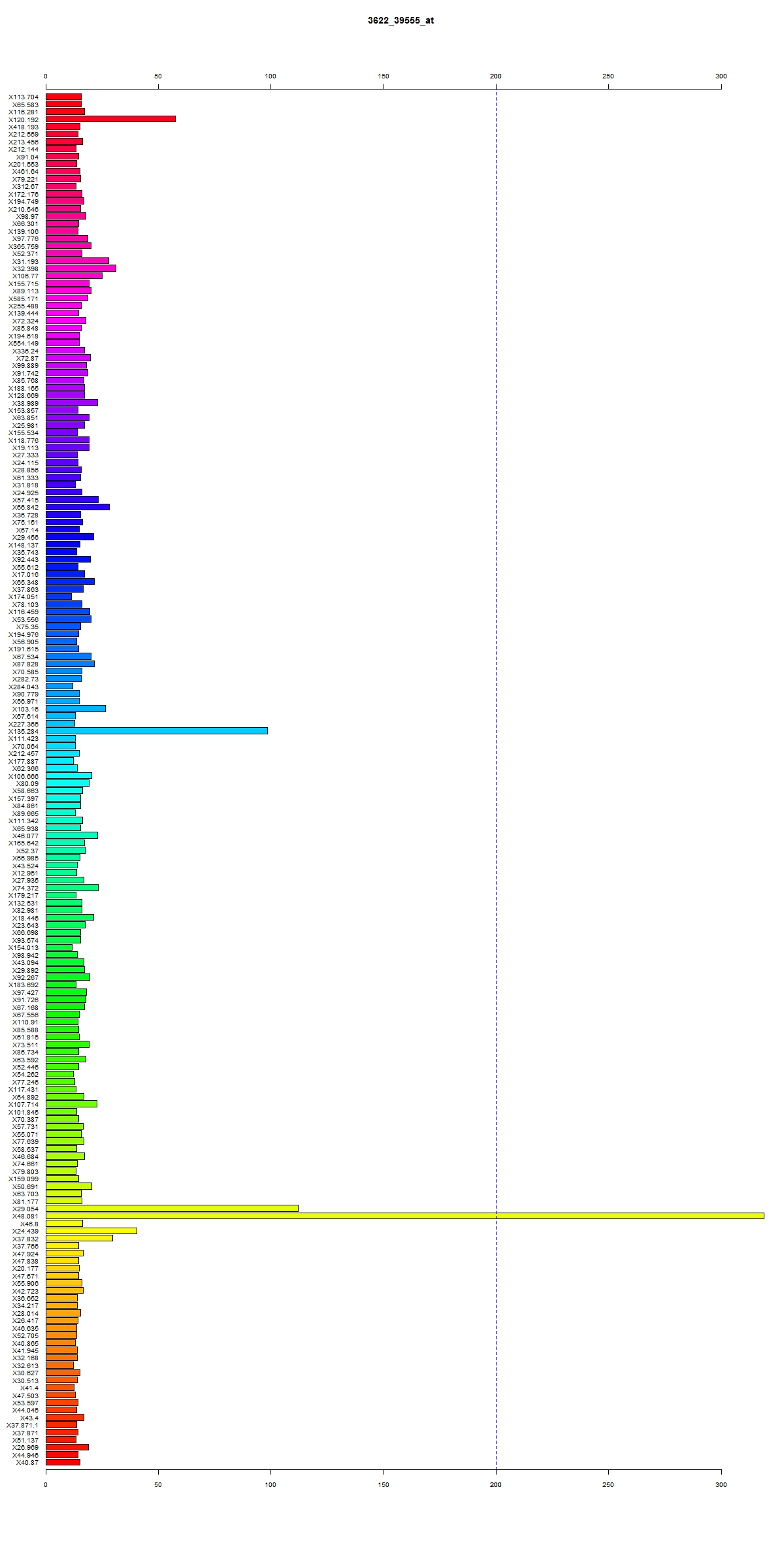This screenshot has width=784, height=1568.
Task: Click the X106.666 row label
Action: (x=24, y=776)
